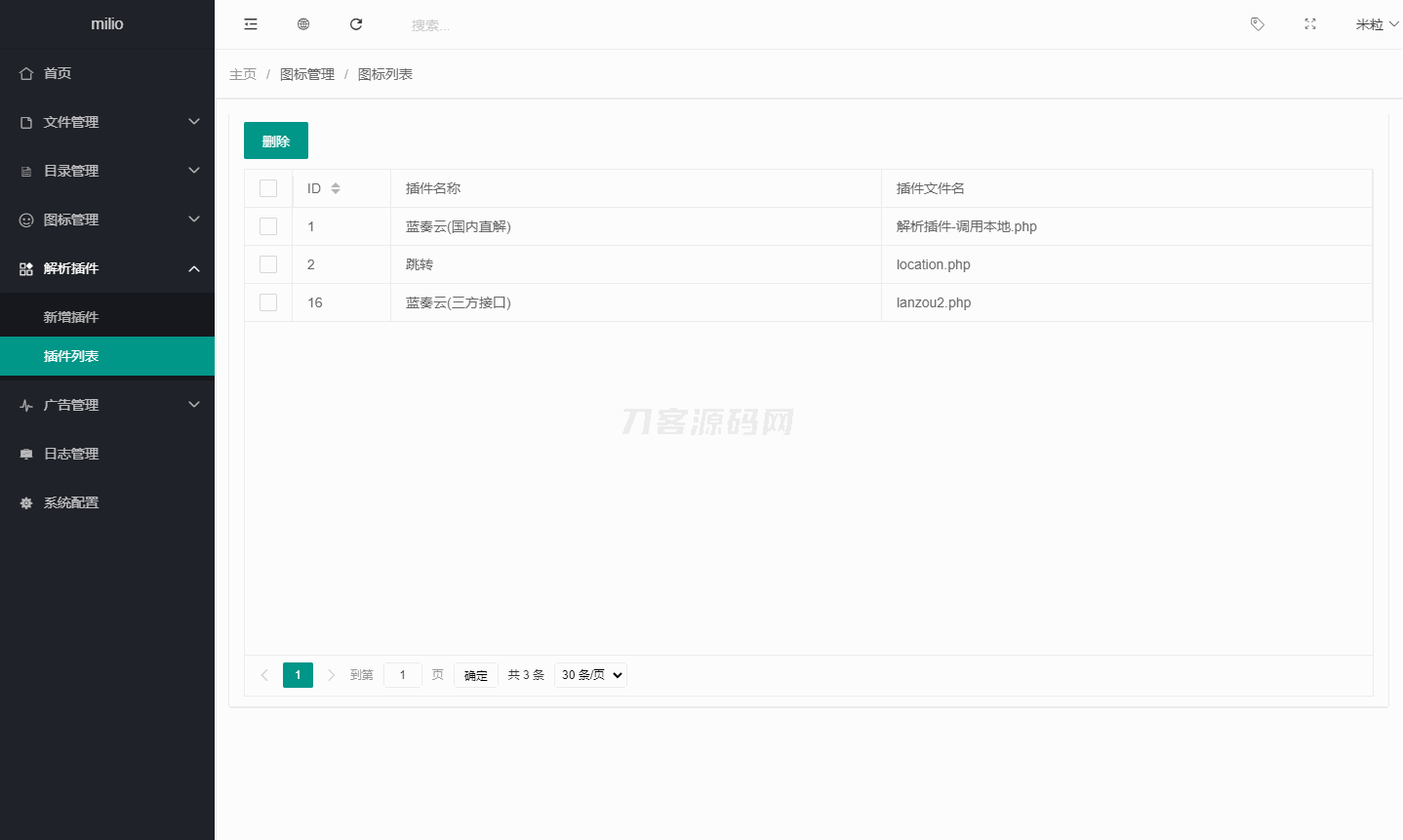The image size is (1403, 840).
Task: Open 新增插件 submenu item
Action: click(71, 317)
